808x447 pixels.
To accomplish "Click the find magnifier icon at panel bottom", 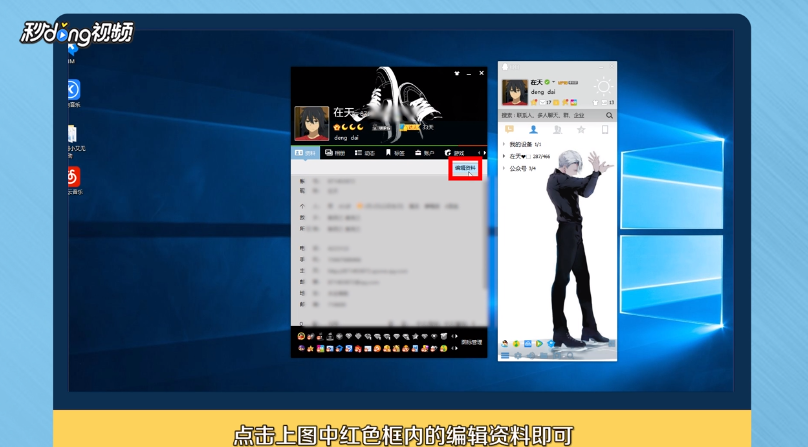I will pyautogui.click(x=570, y=356).
